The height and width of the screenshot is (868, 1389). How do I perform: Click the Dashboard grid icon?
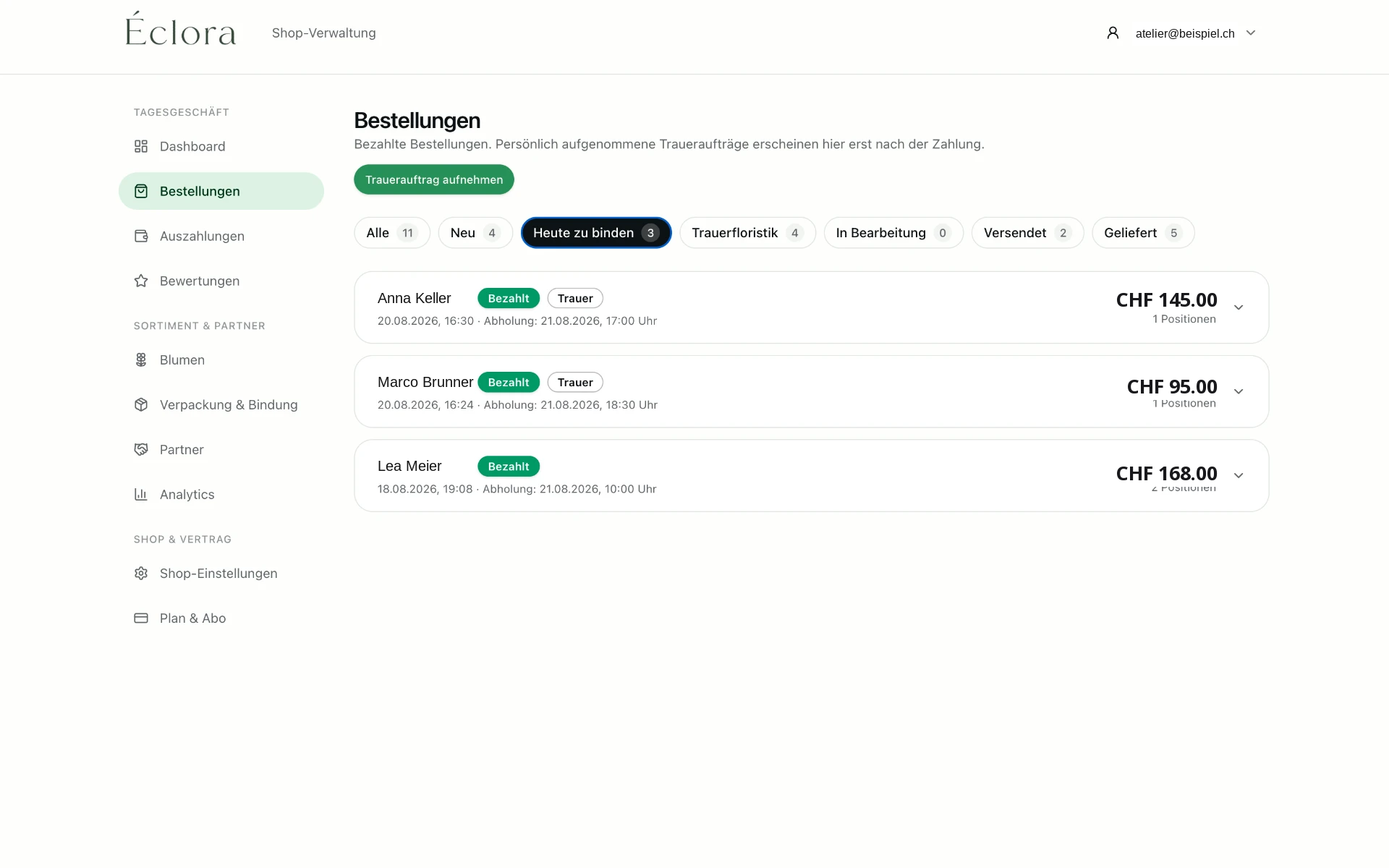[x=141, y=146]
